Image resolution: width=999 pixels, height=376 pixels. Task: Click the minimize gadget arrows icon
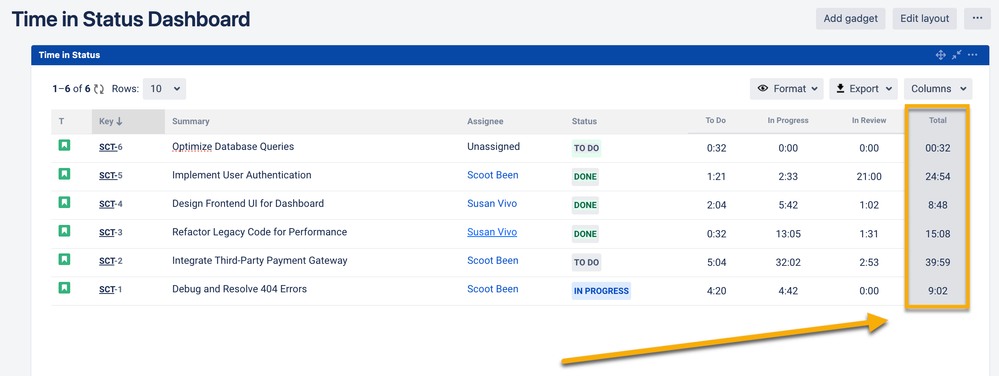pyautogui.click(x=956, y=55)
